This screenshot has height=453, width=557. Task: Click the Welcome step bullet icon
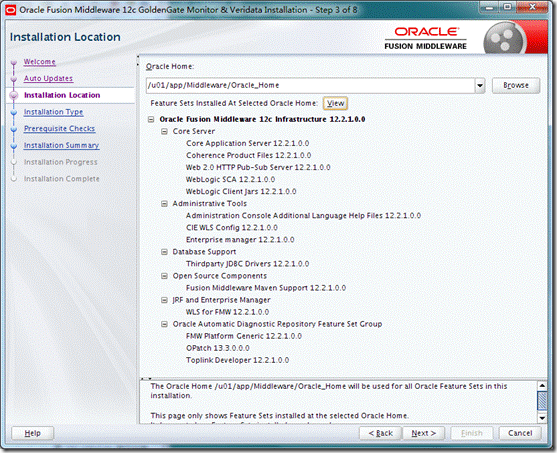(x=14, y=63)
